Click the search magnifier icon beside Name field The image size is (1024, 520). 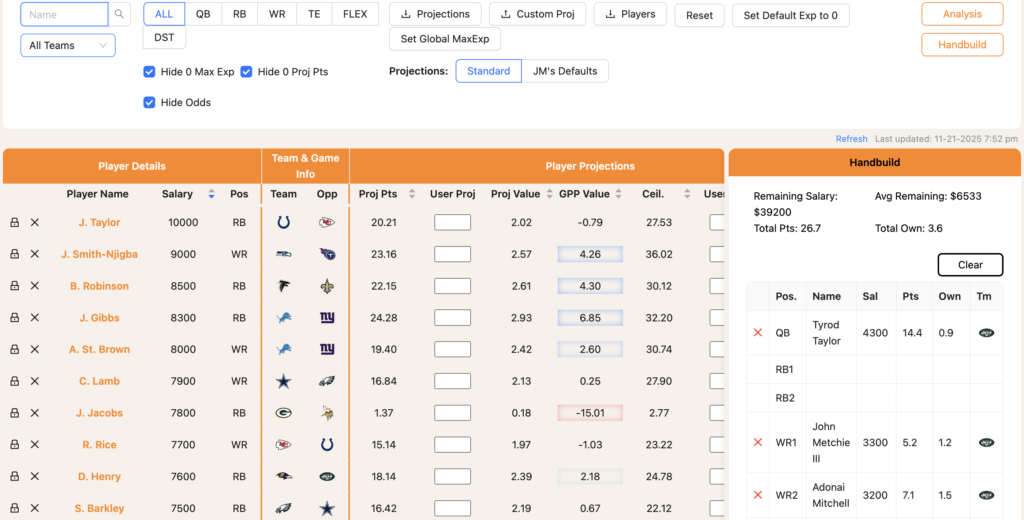[x=120, y=14]
